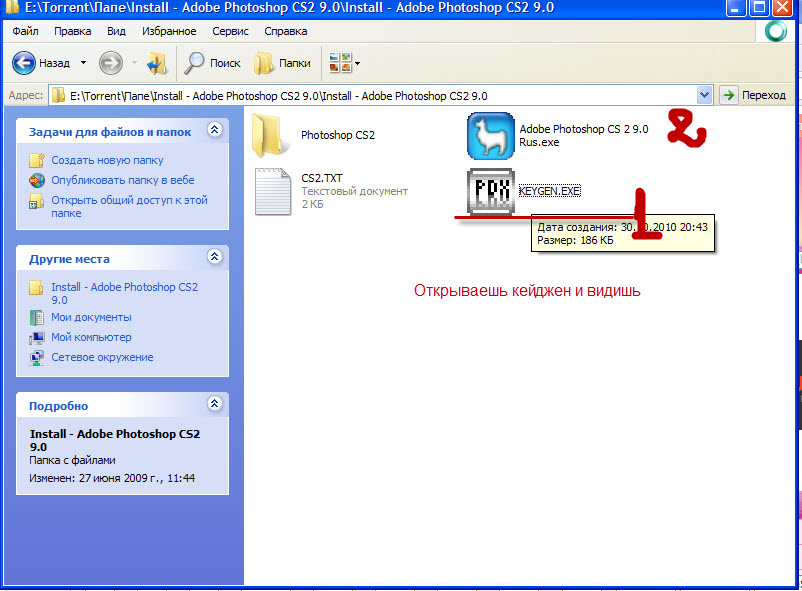Minimize the Explorer window

736,8
